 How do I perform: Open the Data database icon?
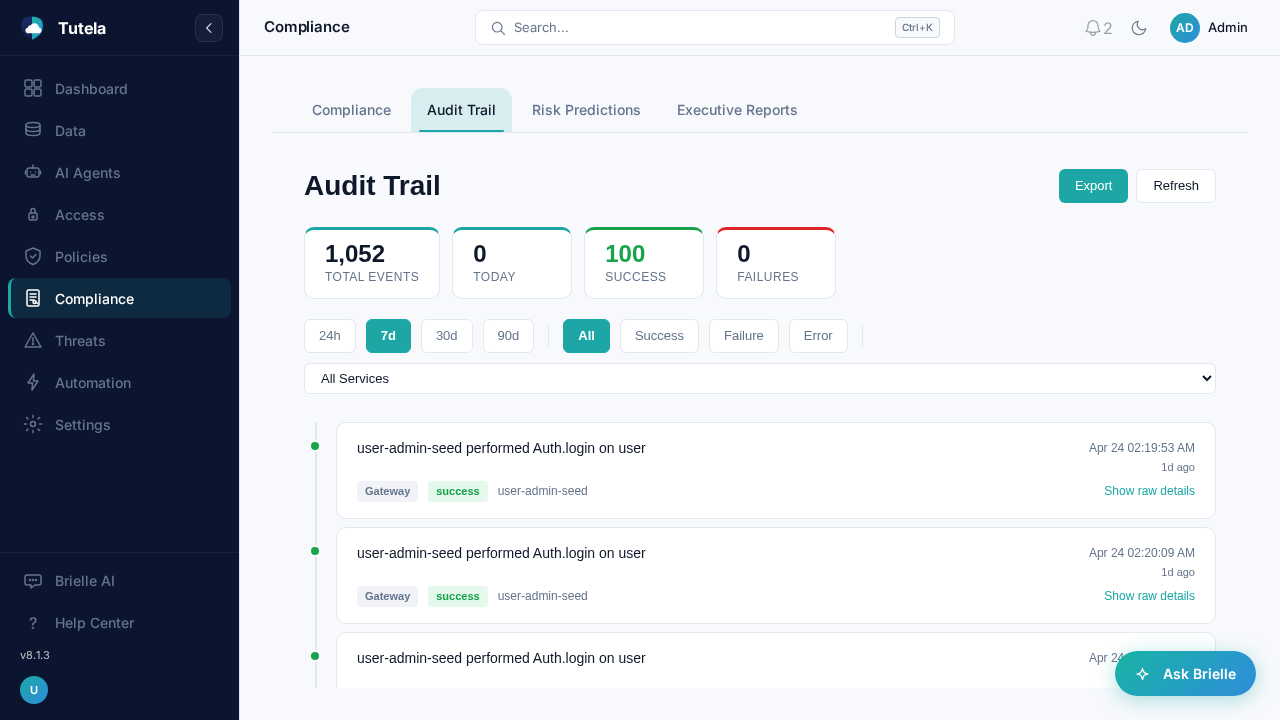coord(33,131)
